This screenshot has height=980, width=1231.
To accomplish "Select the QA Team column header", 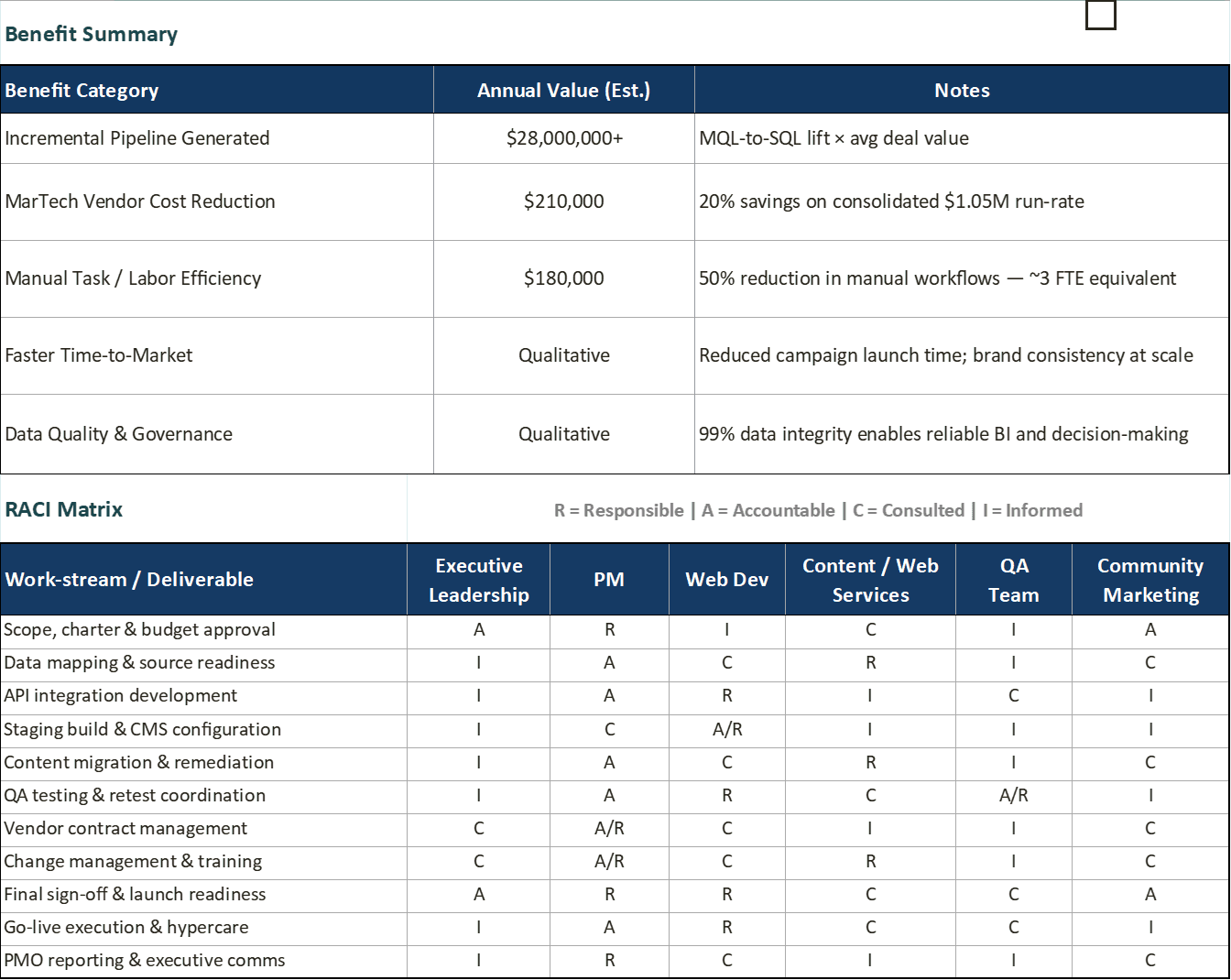I will [x=1014, y=579].
